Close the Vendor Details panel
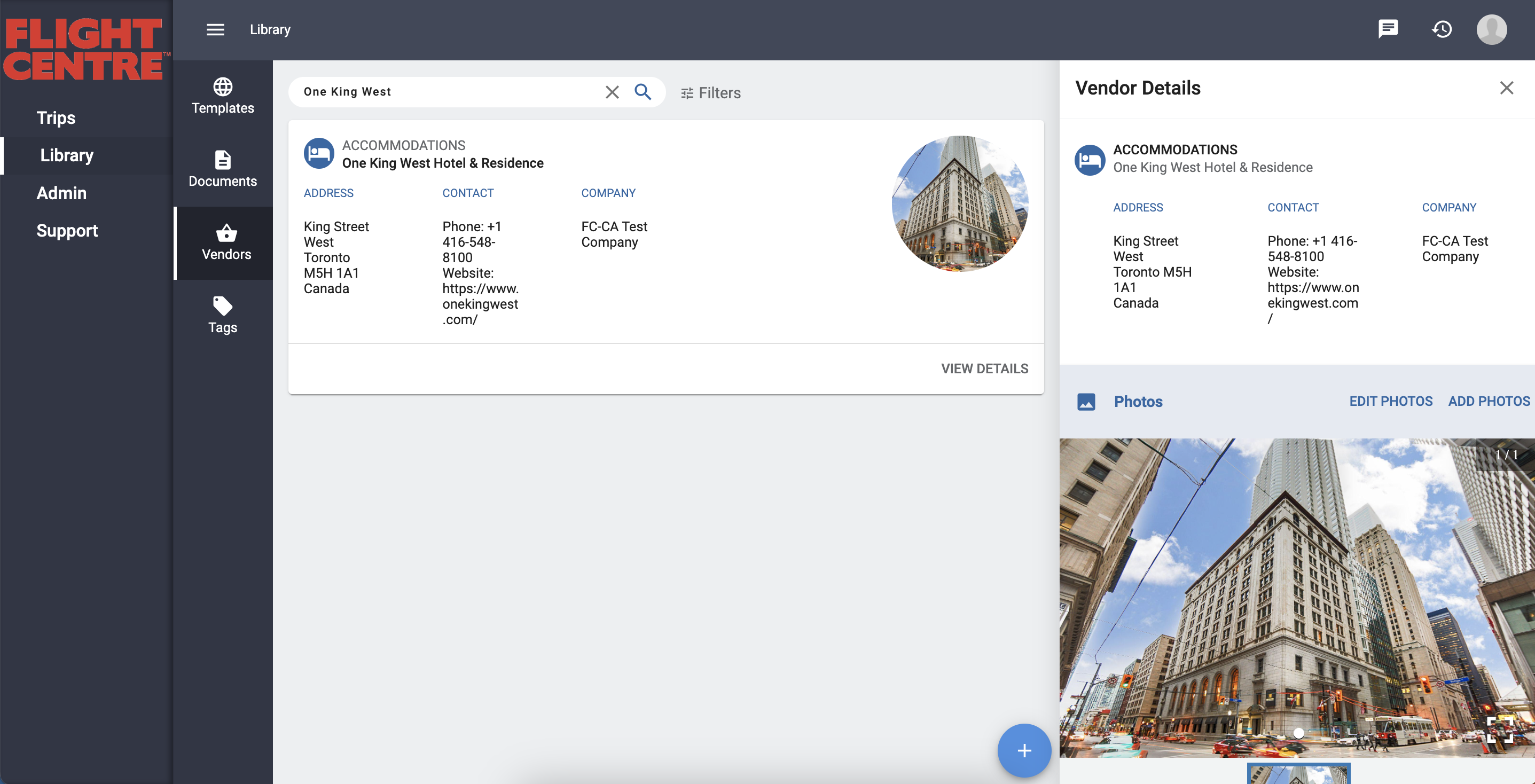Image resolution: width=1535 pixels, height=784 pixels. click(1506, 88)
